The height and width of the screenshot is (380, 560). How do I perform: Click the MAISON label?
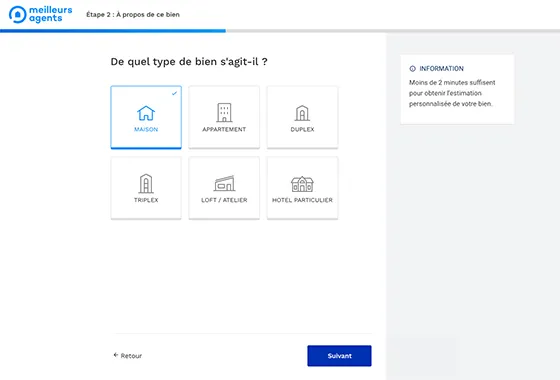[x=146, y=129]
